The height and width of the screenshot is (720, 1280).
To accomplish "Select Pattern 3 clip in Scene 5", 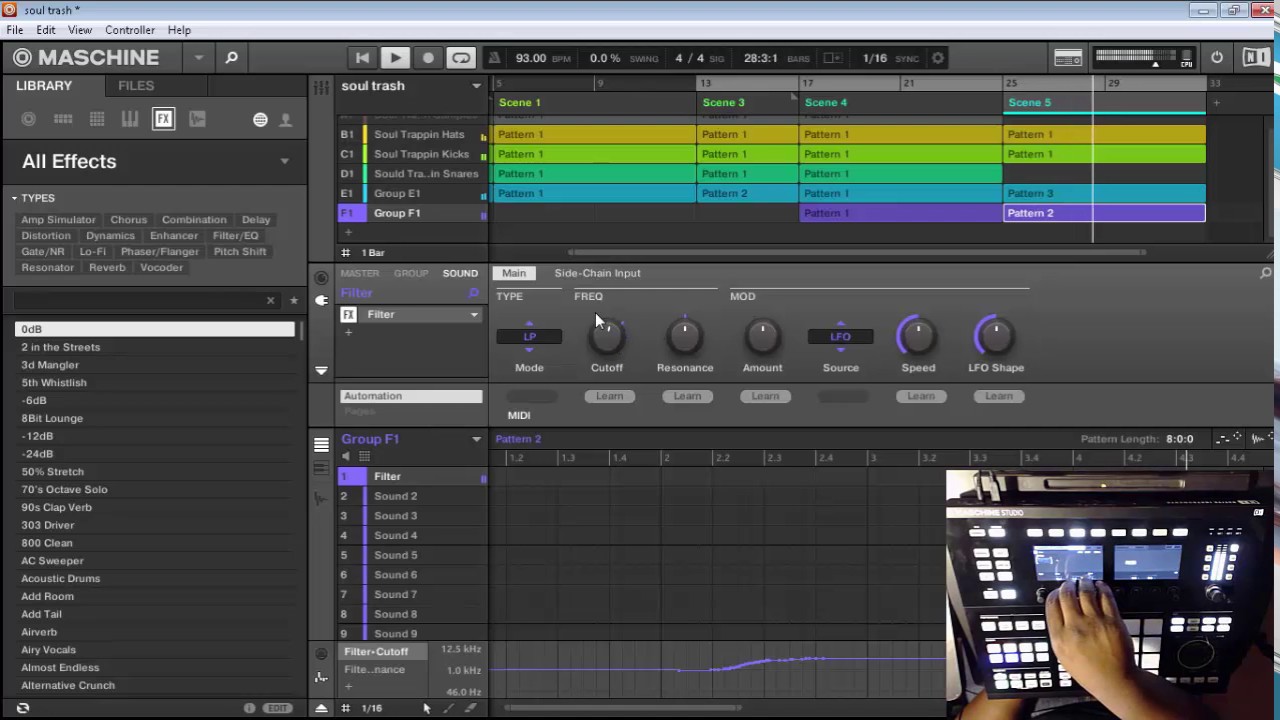I will click(x=1104, y=193).
